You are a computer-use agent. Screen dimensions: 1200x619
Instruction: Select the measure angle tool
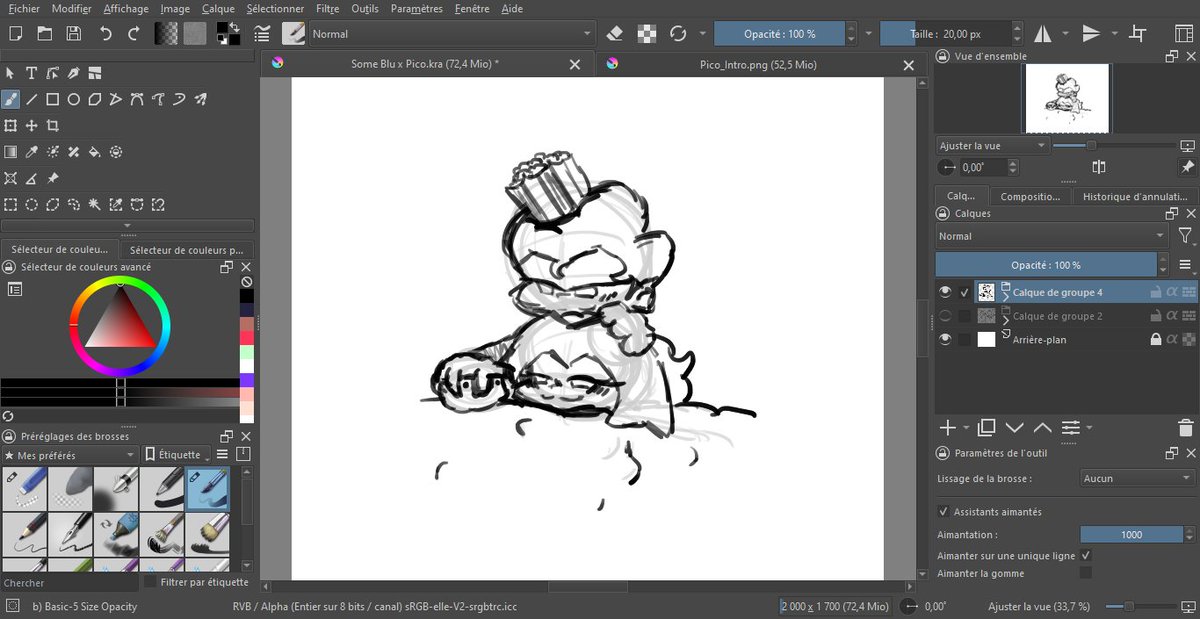tap(32, 179)
